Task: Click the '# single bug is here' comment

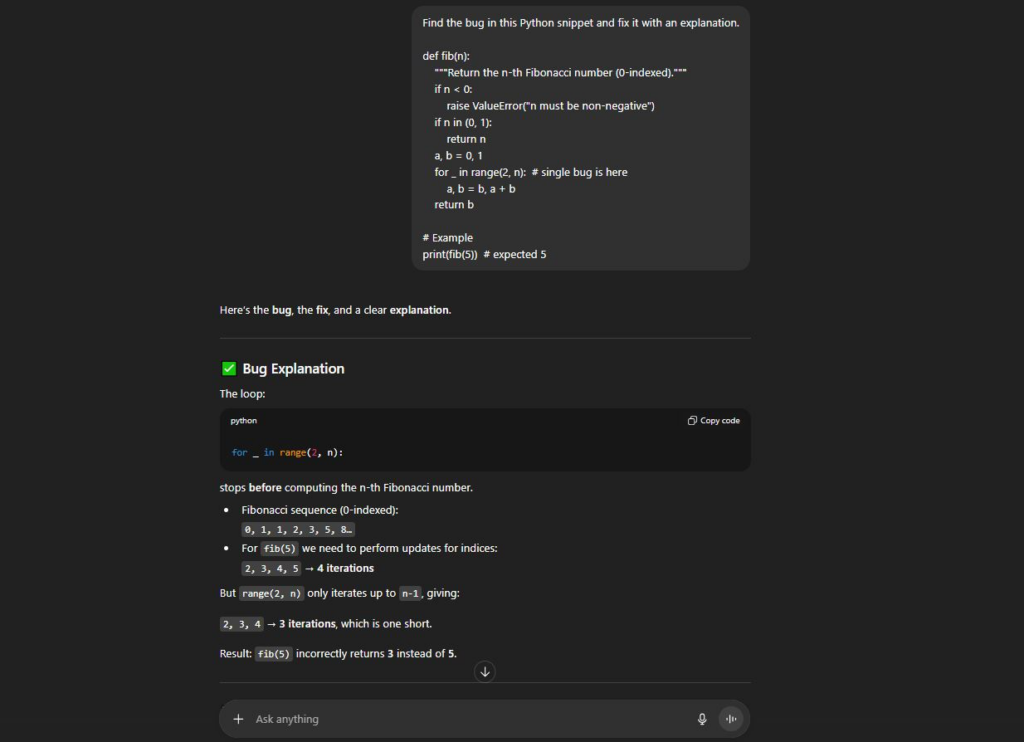Action: point(579,172)
